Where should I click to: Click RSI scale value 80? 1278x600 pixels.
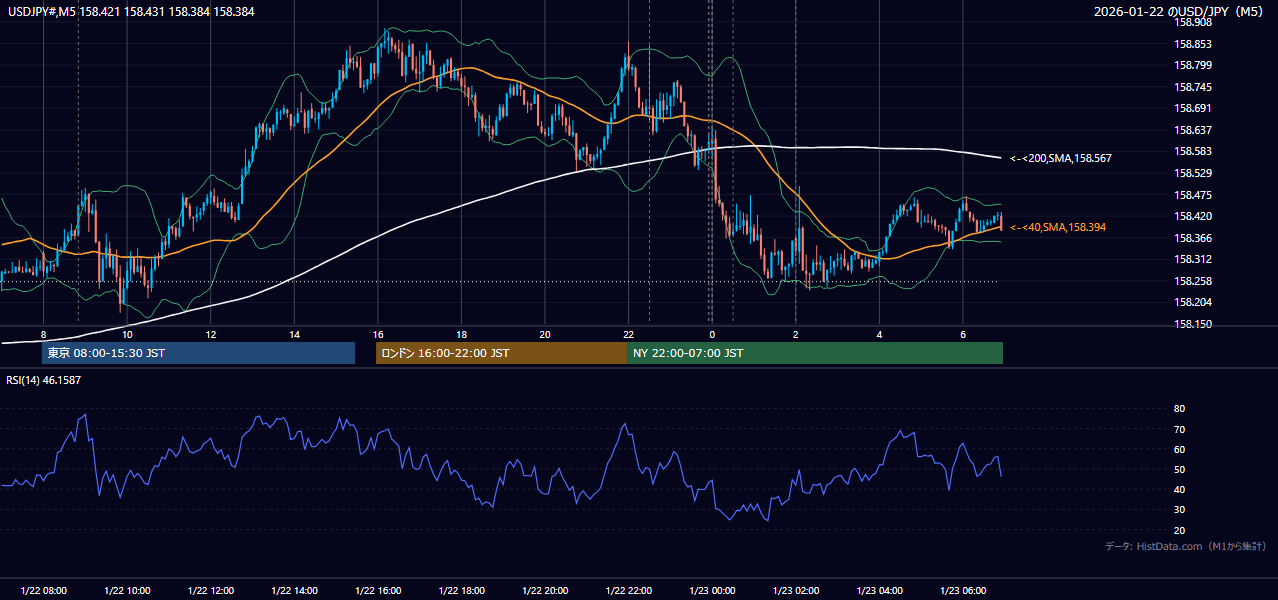click(1180, 409)
